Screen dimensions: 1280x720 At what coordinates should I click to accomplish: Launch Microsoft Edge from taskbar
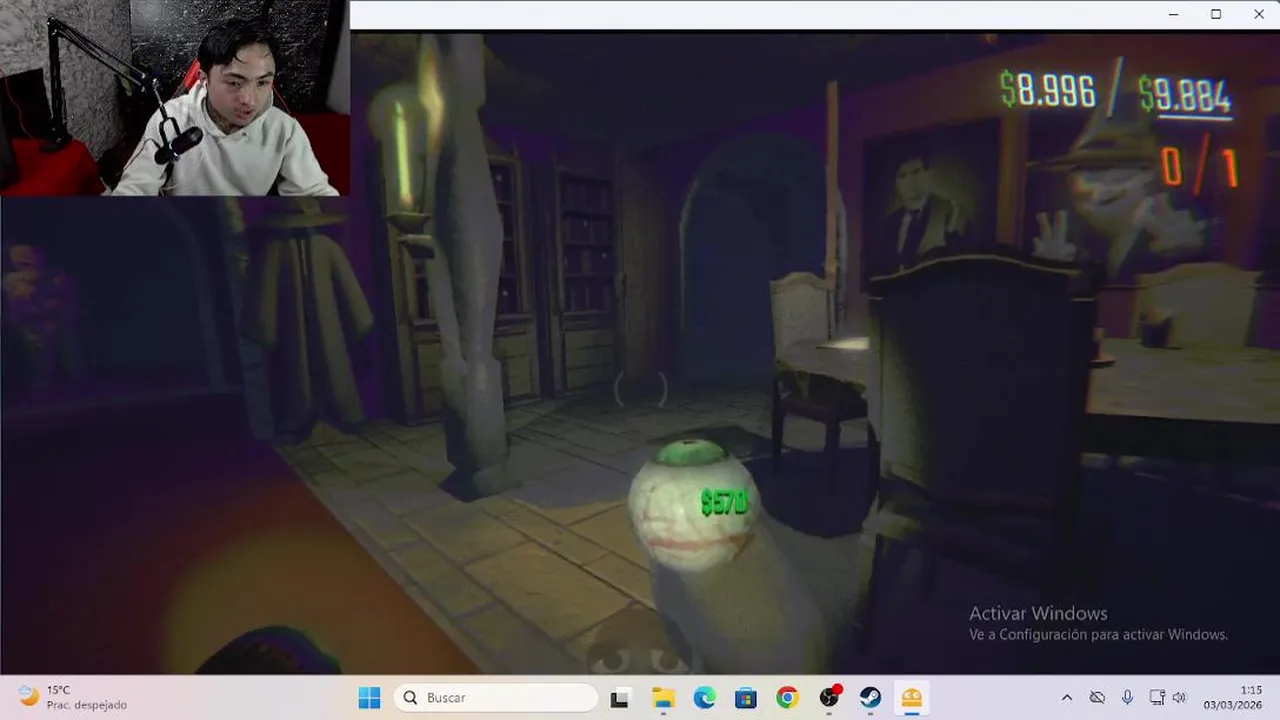[705, 697]
